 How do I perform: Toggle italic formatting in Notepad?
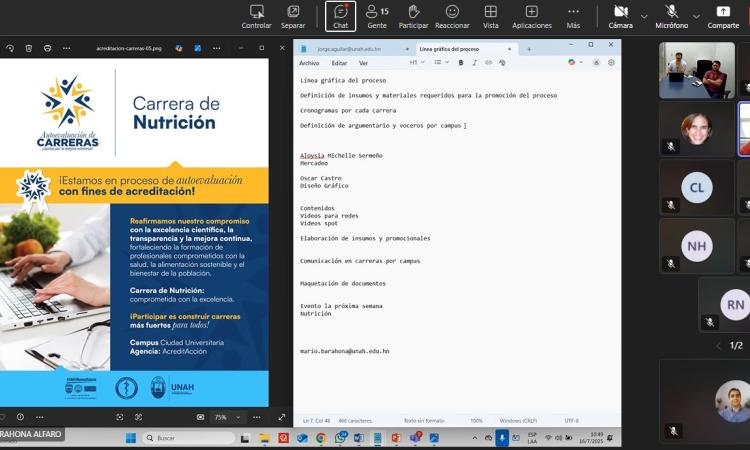(x=474, y=63)
